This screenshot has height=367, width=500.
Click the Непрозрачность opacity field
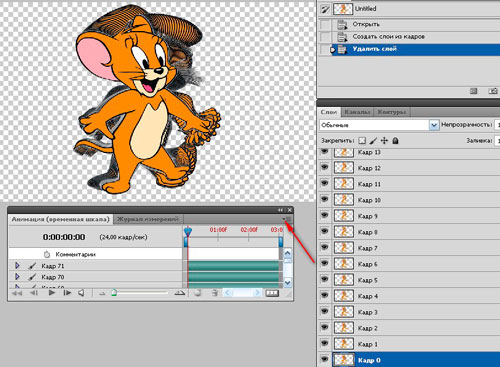click(497, 125)
